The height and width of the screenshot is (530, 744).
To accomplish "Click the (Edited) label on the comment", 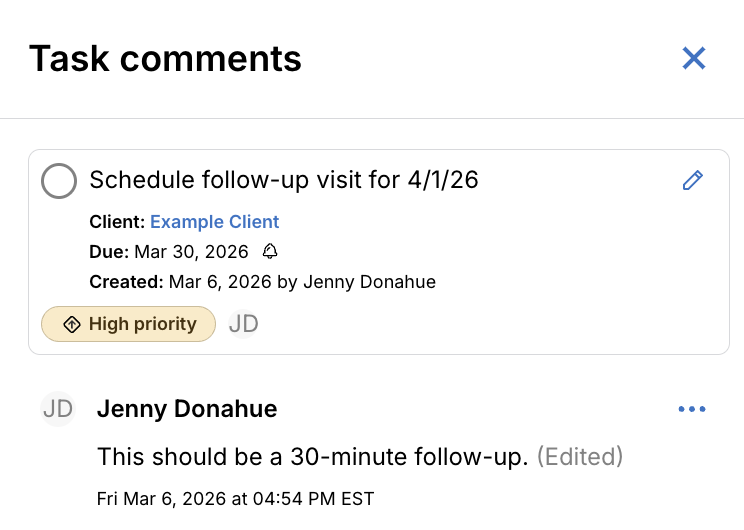I will (580, 457).
